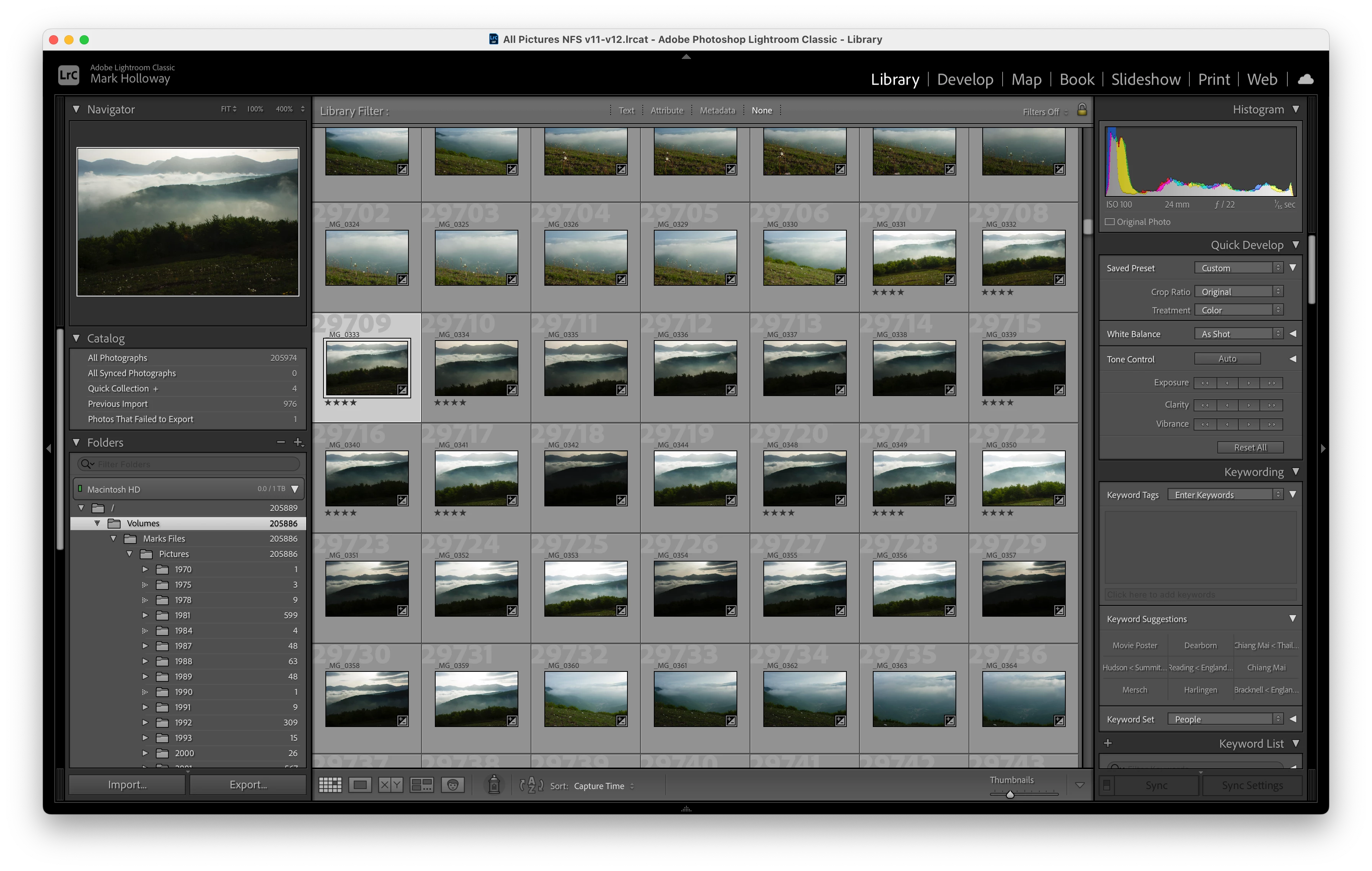Collapse the Navigator panel
This screenshot has height=871, width=1372.
(76, 109)
